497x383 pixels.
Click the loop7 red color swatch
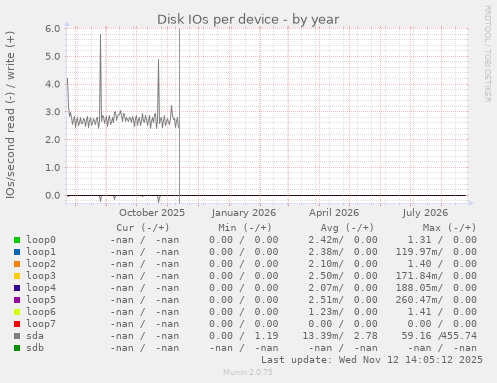point(17,324)
